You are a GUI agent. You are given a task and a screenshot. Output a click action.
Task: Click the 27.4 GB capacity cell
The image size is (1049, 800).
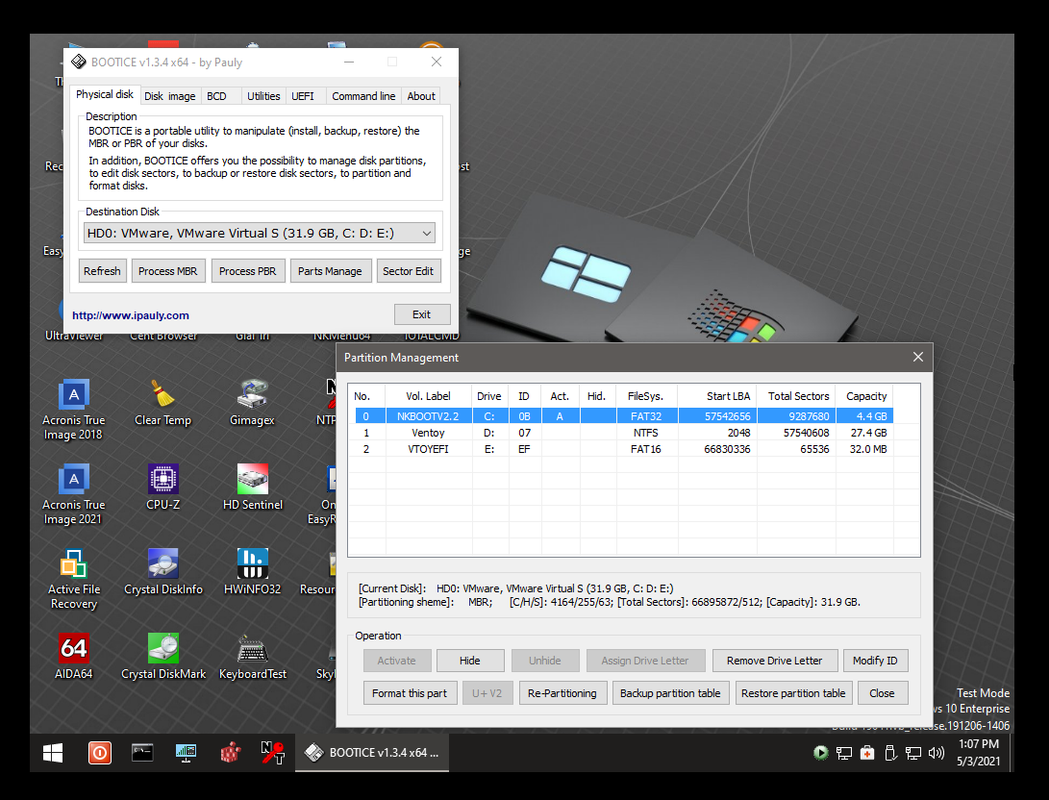[x=865, y=433]
